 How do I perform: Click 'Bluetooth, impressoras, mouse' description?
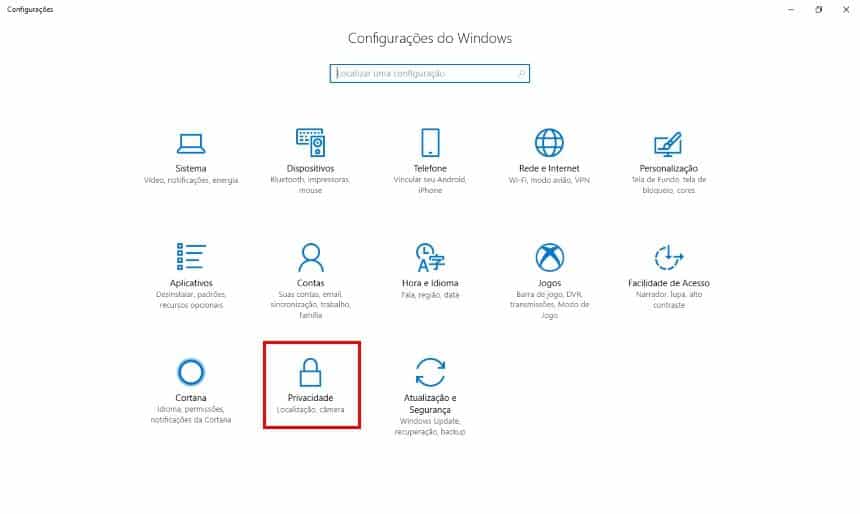(x=310, y=185)
